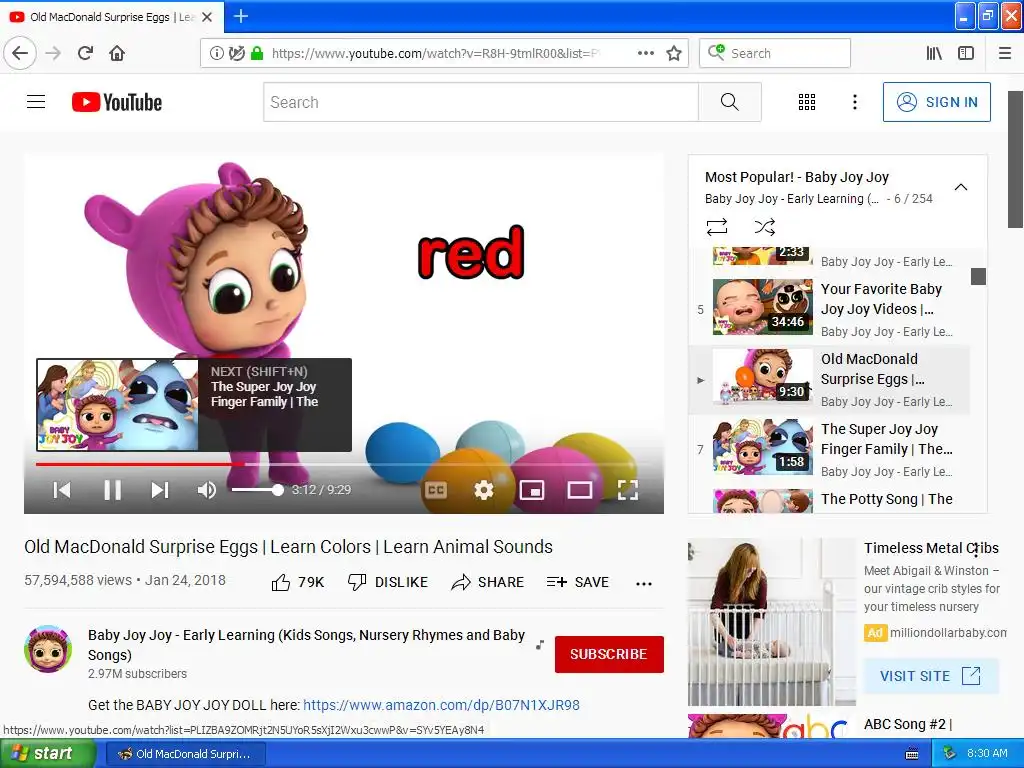The image size is (1024, 768).
Task: Click the system tray clock 8:30 AM
Action: pyautogui.click(x=987, y=753)
